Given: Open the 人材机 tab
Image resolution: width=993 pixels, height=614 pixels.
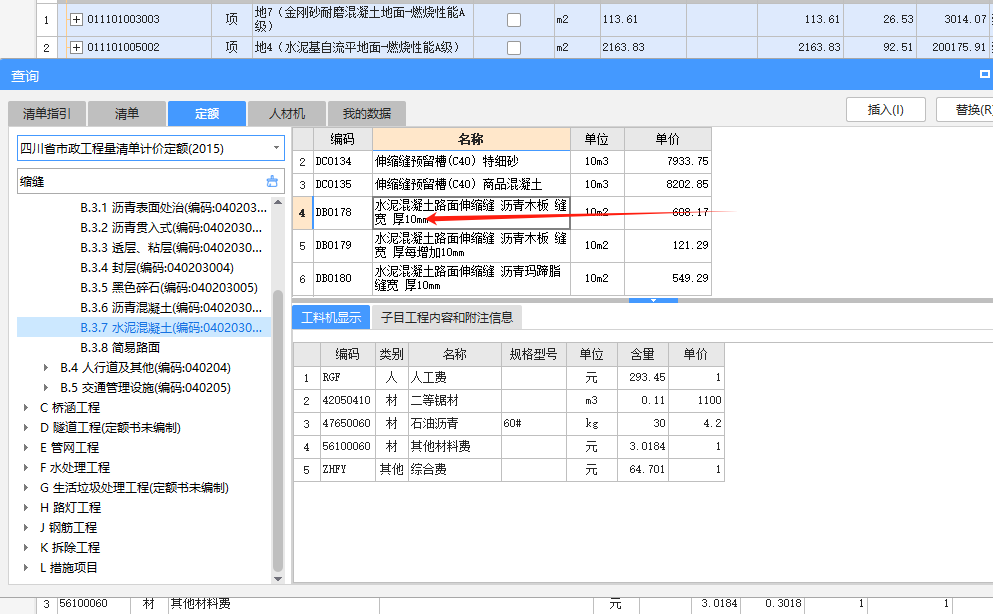Looking at the screenshot, I should 287,114.
